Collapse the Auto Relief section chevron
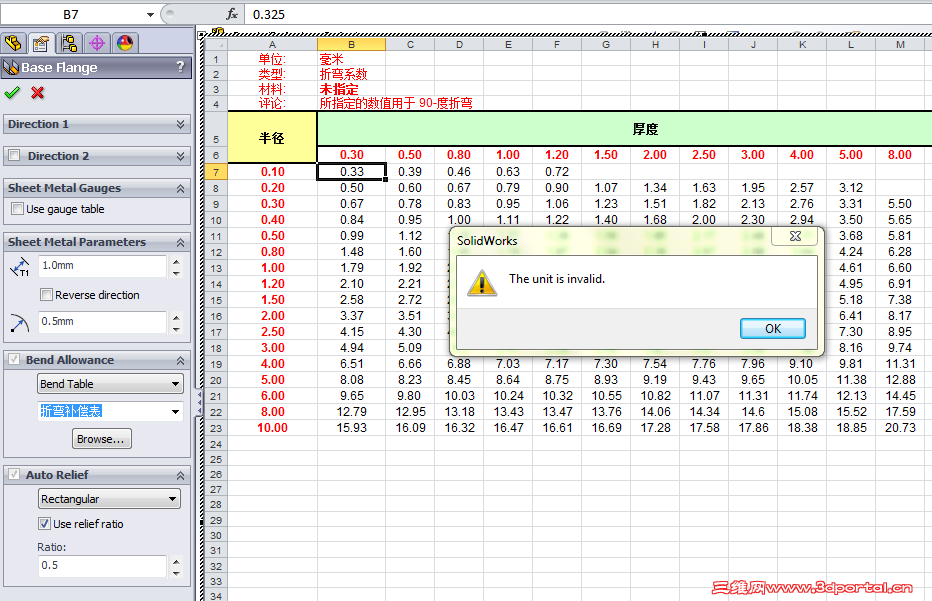Viewport: 932px width, 601px height. [x=180, y=476]
